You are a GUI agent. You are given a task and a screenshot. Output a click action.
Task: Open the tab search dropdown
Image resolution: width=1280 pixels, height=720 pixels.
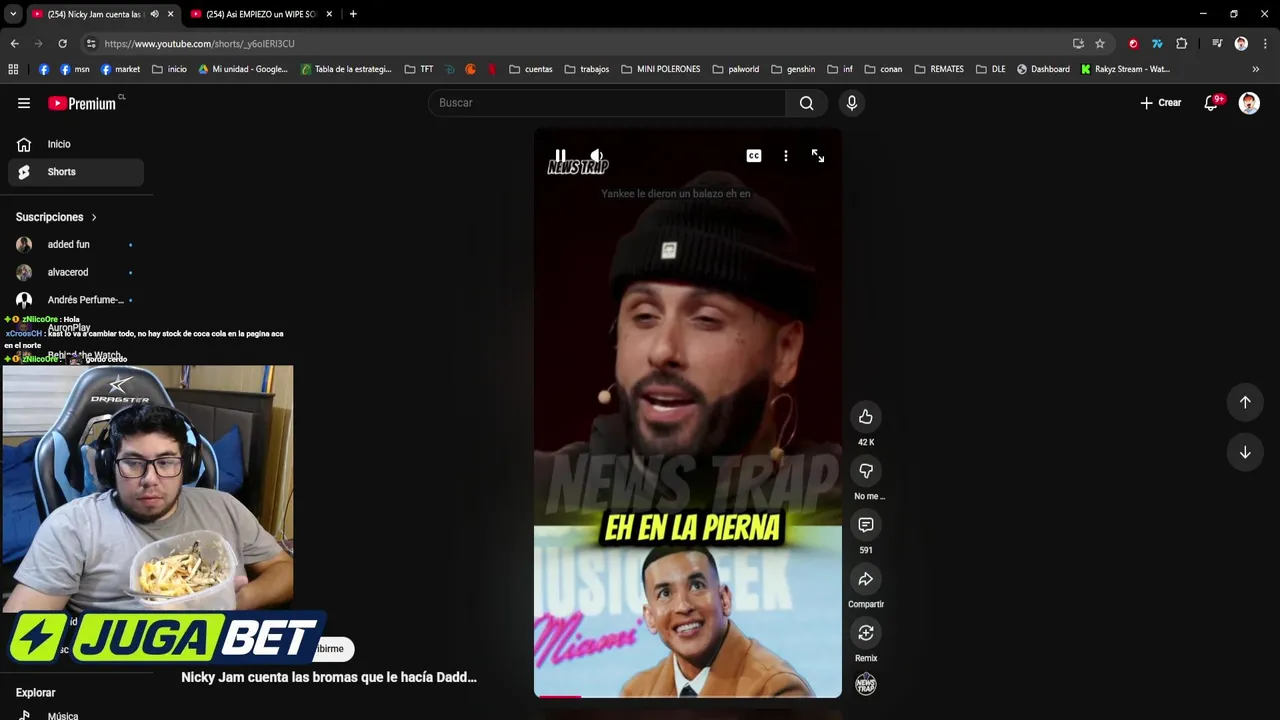[13, 14]
